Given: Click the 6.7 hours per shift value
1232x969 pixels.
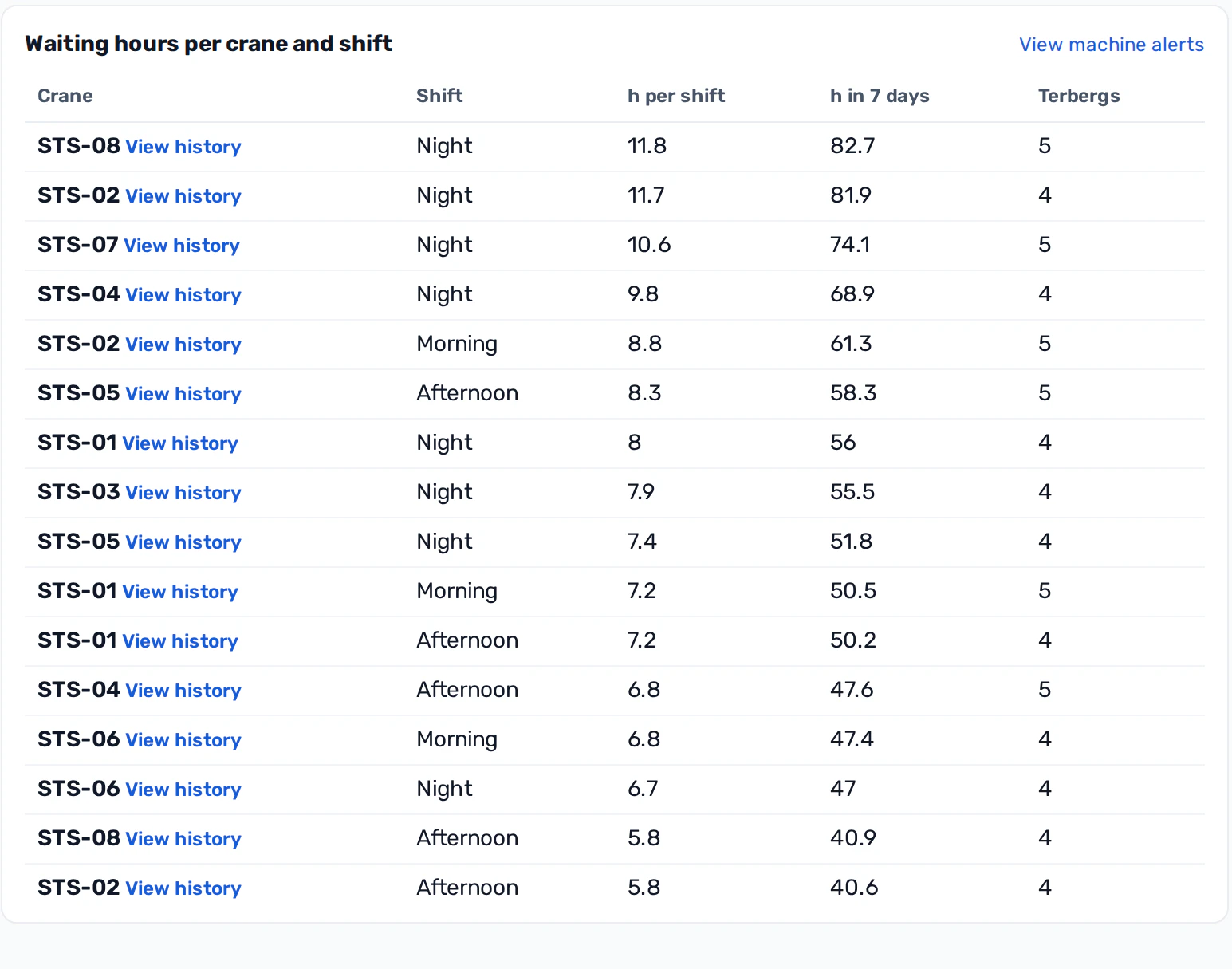Looking at the screenshot, I should [643, 789].
